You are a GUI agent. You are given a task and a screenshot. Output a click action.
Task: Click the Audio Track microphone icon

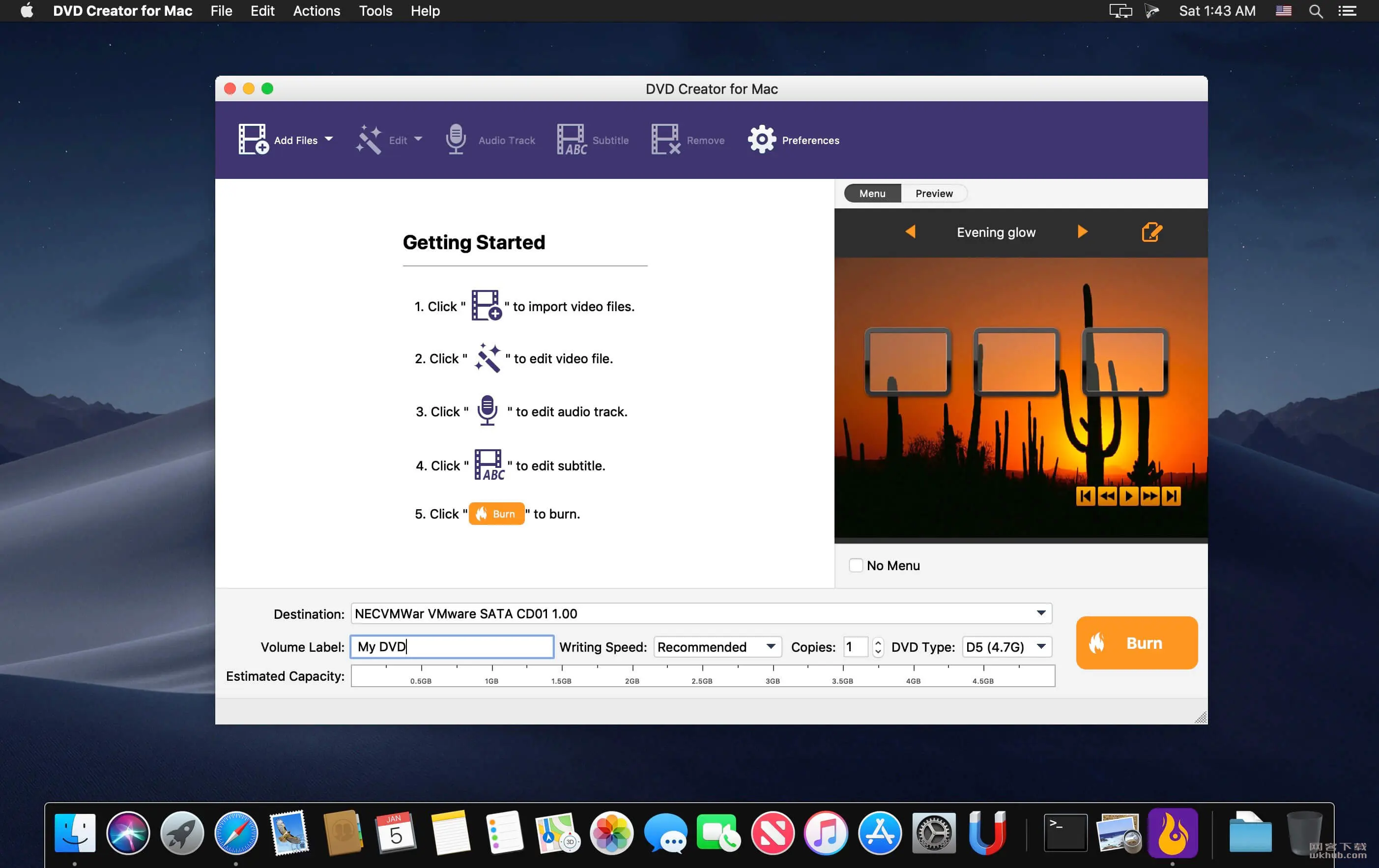[455, 138]
